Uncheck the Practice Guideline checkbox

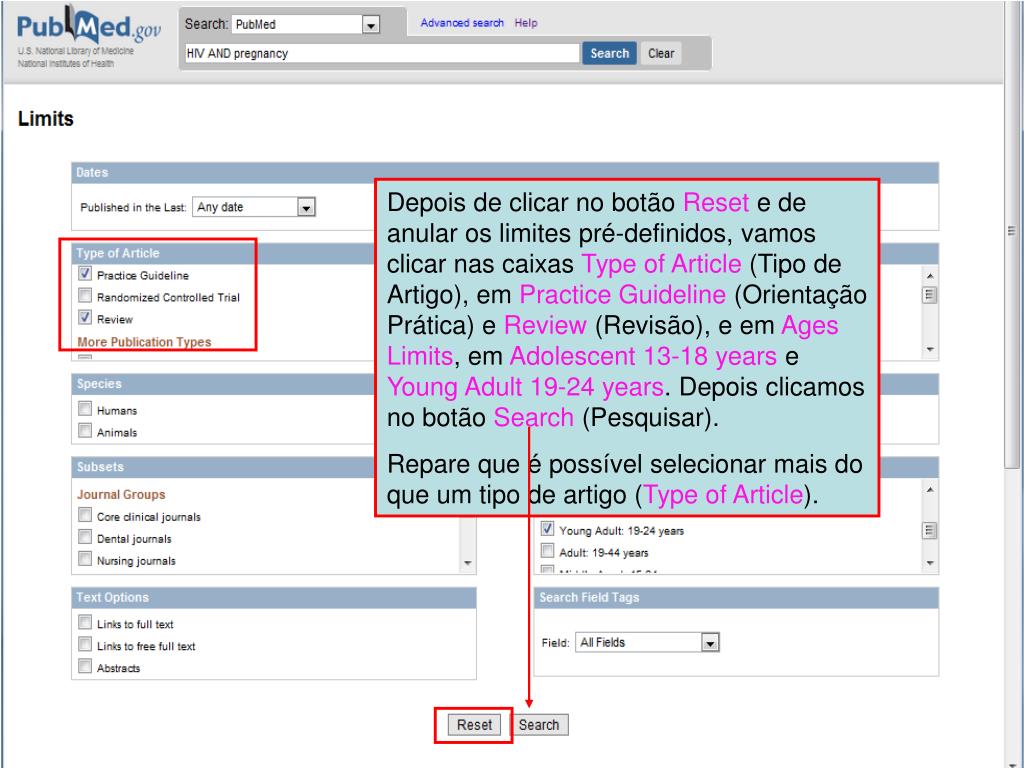[x=85, y=274]
